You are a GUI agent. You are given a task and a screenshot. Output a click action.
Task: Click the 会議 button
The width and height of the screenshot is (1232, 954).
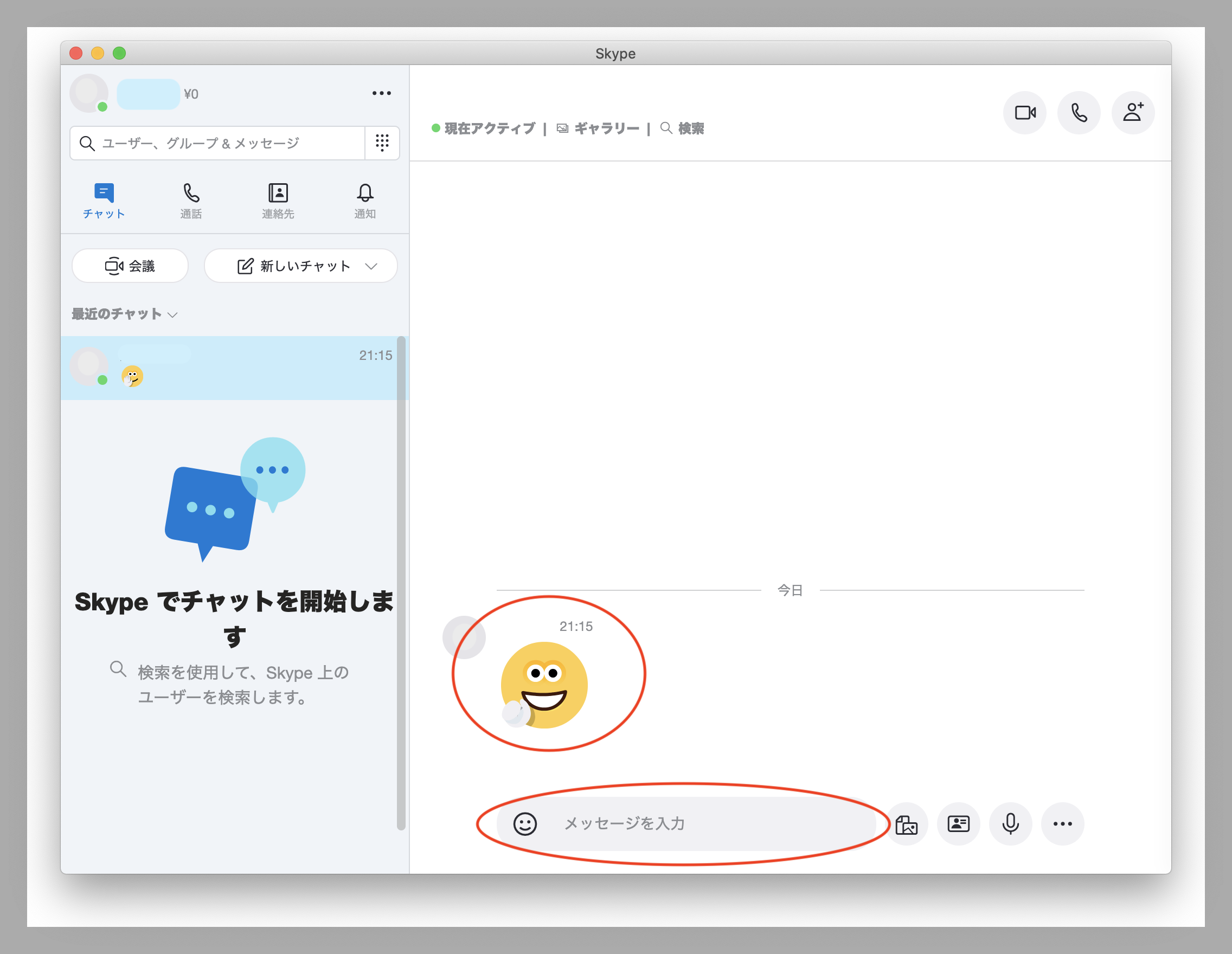click(x=130, y=266)
